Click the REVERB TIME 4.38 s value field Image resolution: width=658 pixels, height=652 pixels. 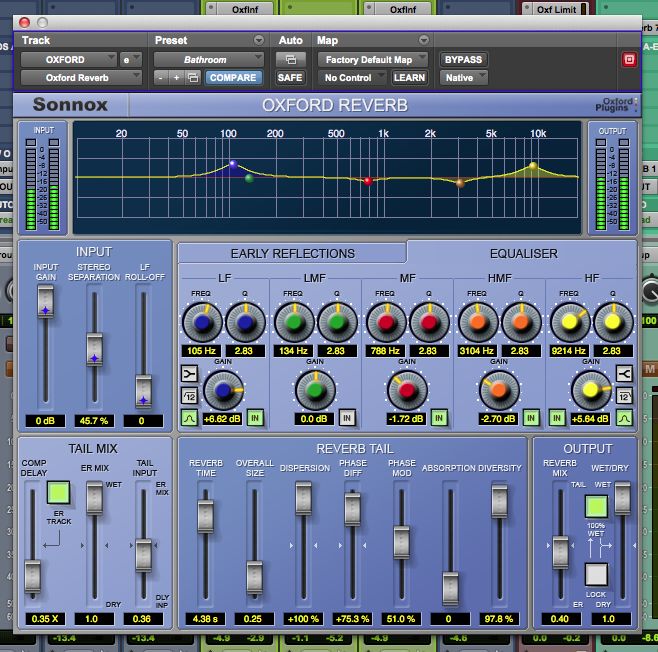click(x=205, y=618)
